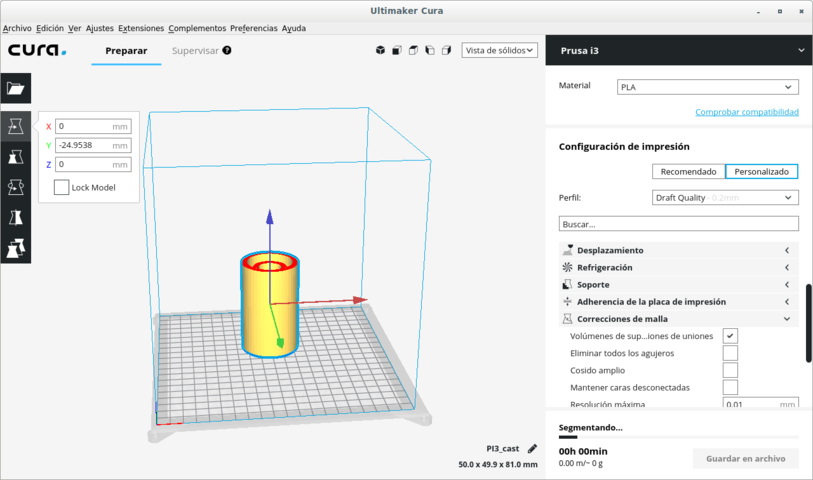Click the Segmentando progress bar
Screen dimensions: 813x480
pyautogui.click(x=679, y=437)
